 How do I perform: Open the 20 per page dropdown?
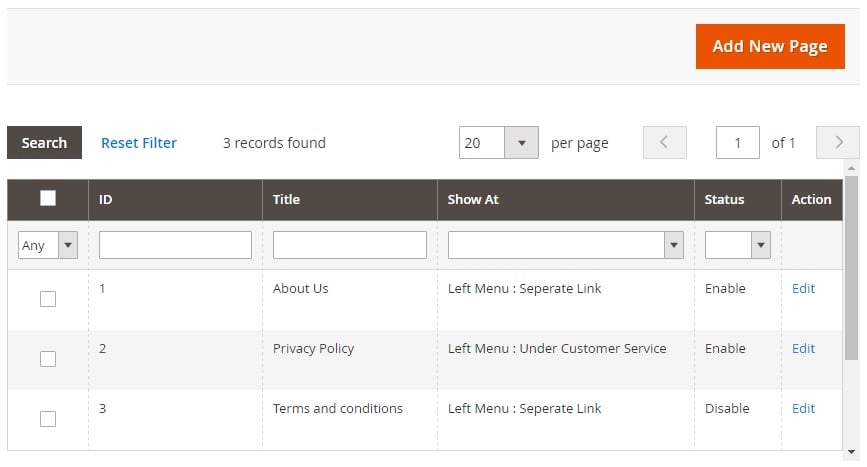coord(498,143)
